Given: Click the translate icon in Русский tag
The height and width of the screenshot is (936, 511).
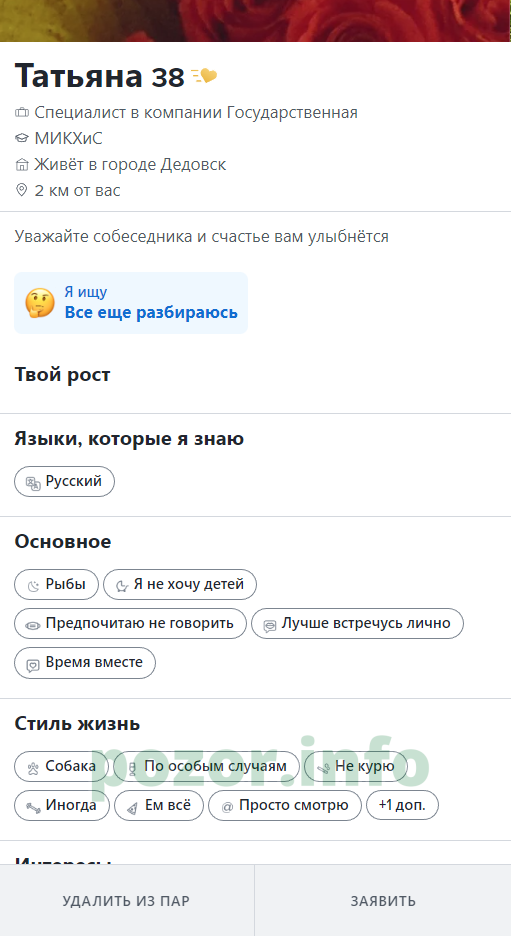Looking at the screenshot, I should 33,482.
